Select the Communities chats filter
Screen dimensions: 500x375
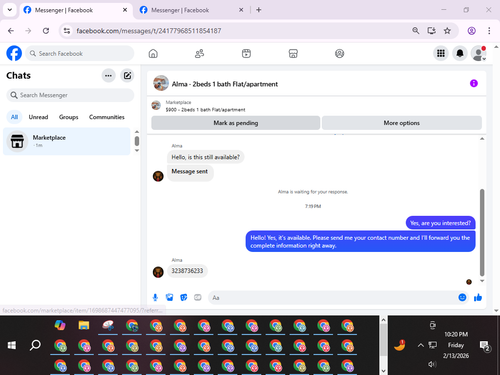(107, 117)
